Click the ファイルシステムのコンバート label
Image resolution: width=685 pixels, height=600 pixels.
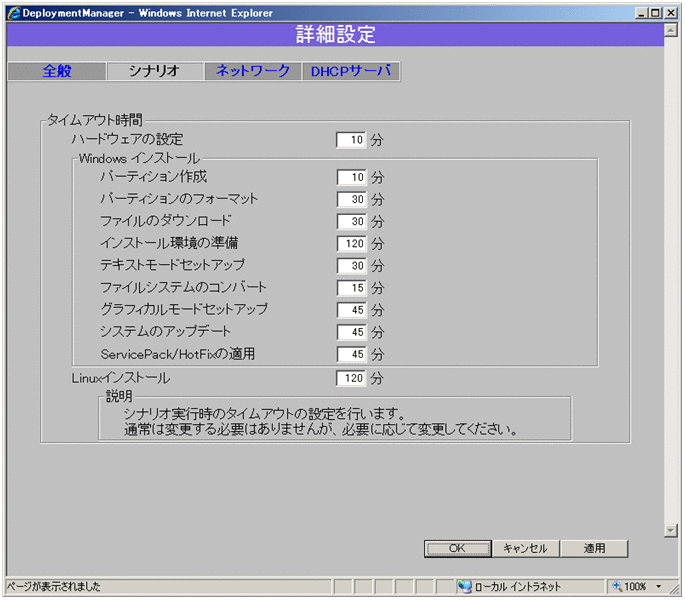(x=183, y=288)
